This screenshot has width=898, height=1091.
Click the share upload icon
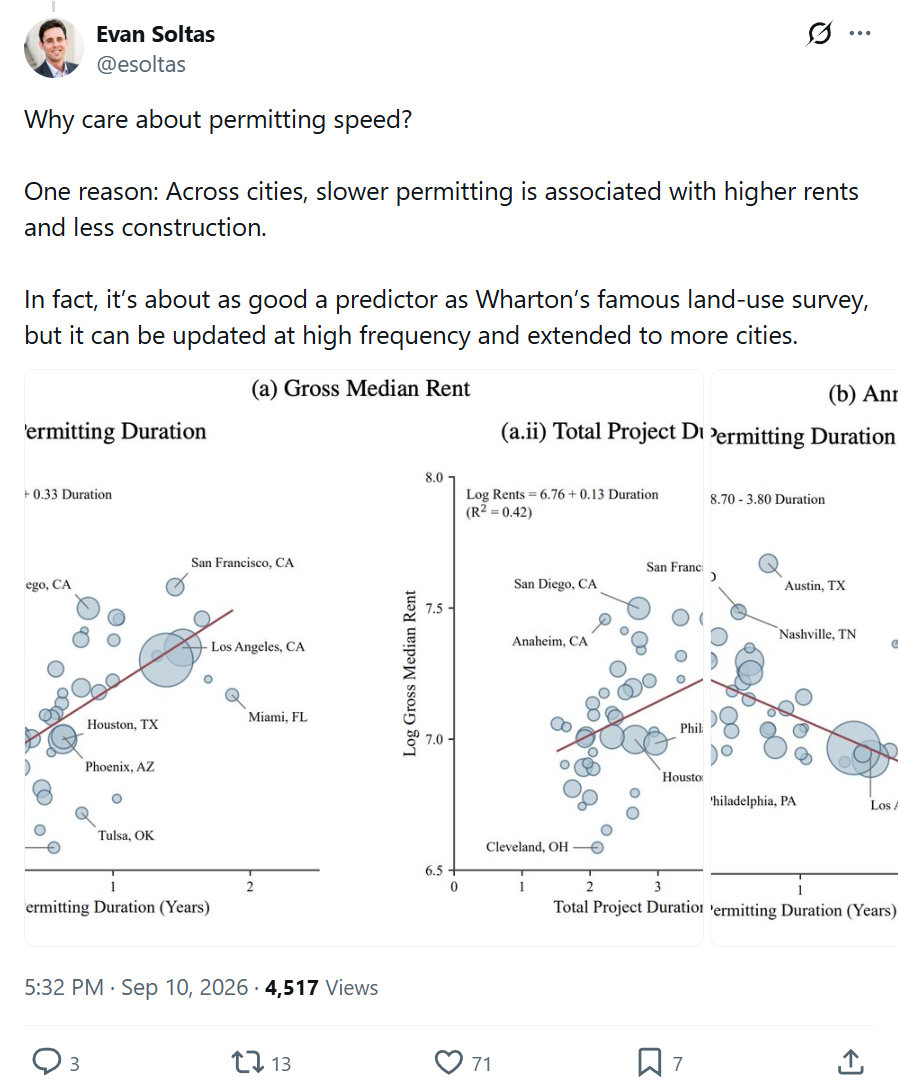851,1062
